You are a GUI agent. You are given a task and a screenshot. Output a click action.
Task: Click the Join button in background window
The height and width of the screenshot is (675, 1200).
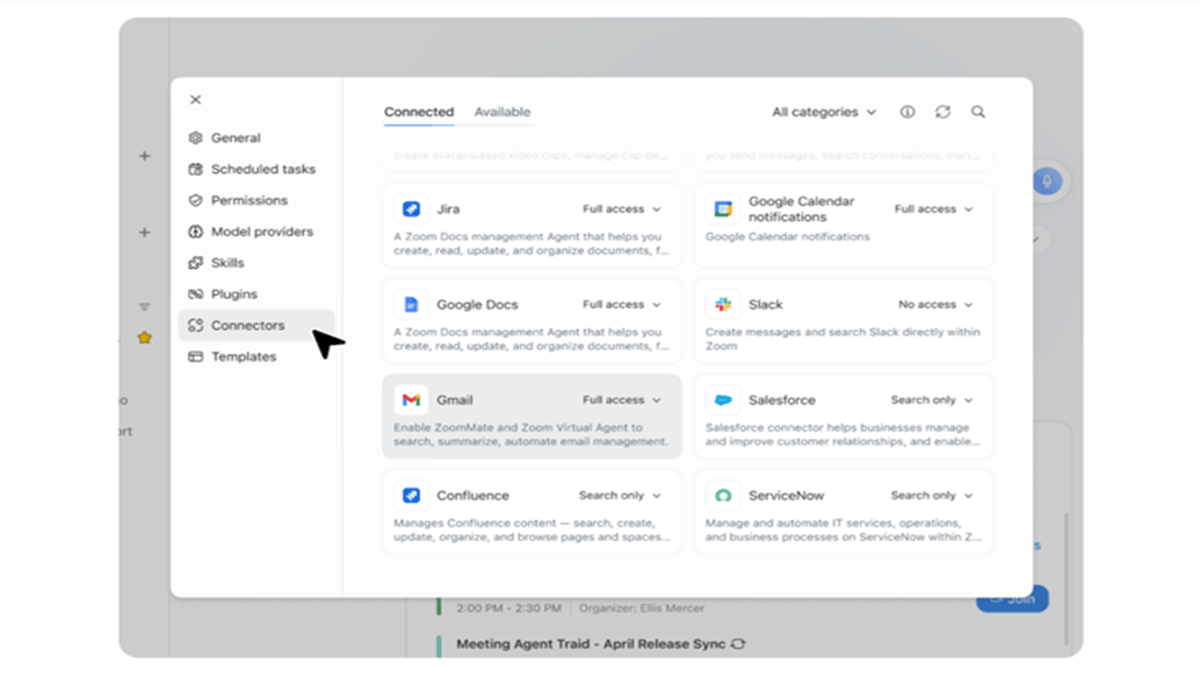1013,599
